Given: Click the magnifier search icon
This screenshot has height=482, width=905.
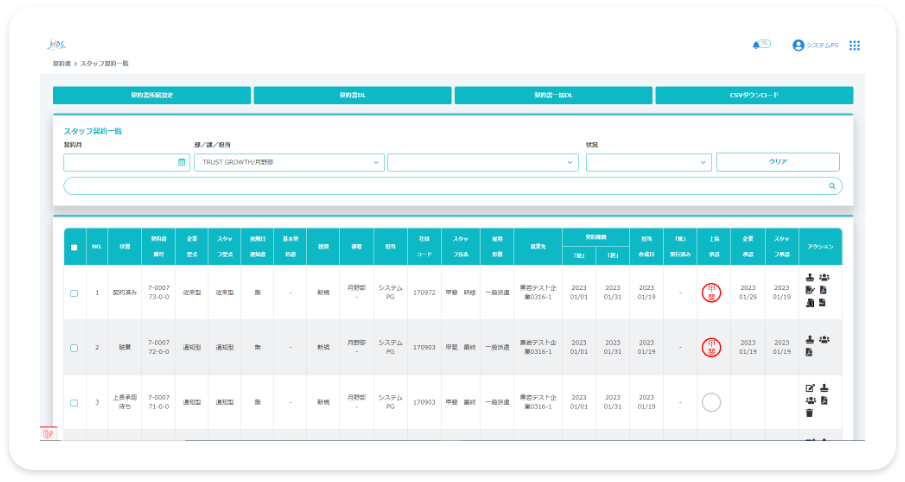Looking at the screenshot, I should click(x=832, y=186).
